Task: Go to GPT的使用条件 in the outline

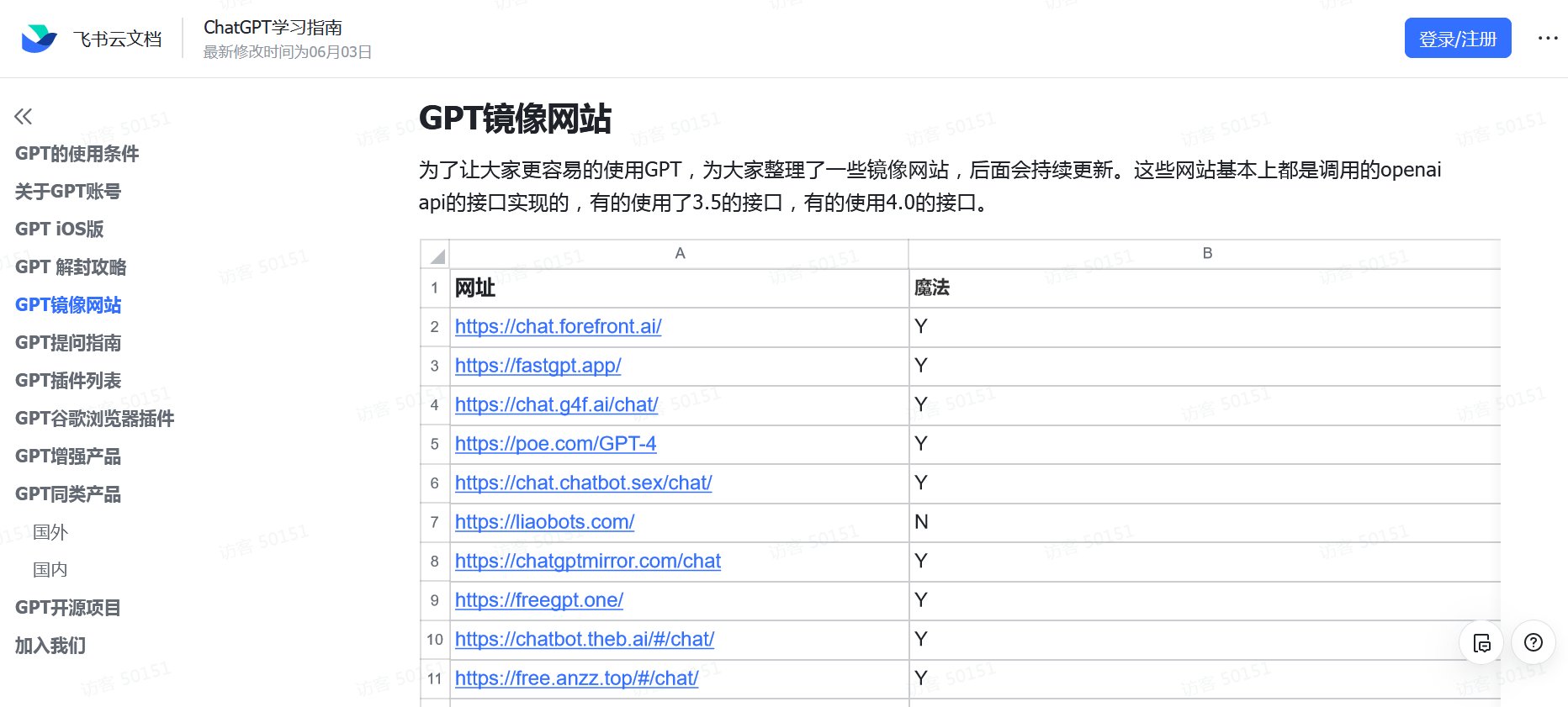Action: [x=77, y=153]
